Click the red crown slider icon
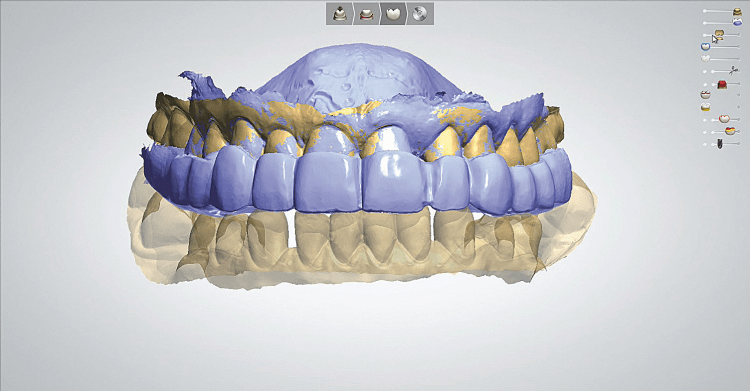The height and width of the screenshot is (391, 750). (x=722, y=84)
